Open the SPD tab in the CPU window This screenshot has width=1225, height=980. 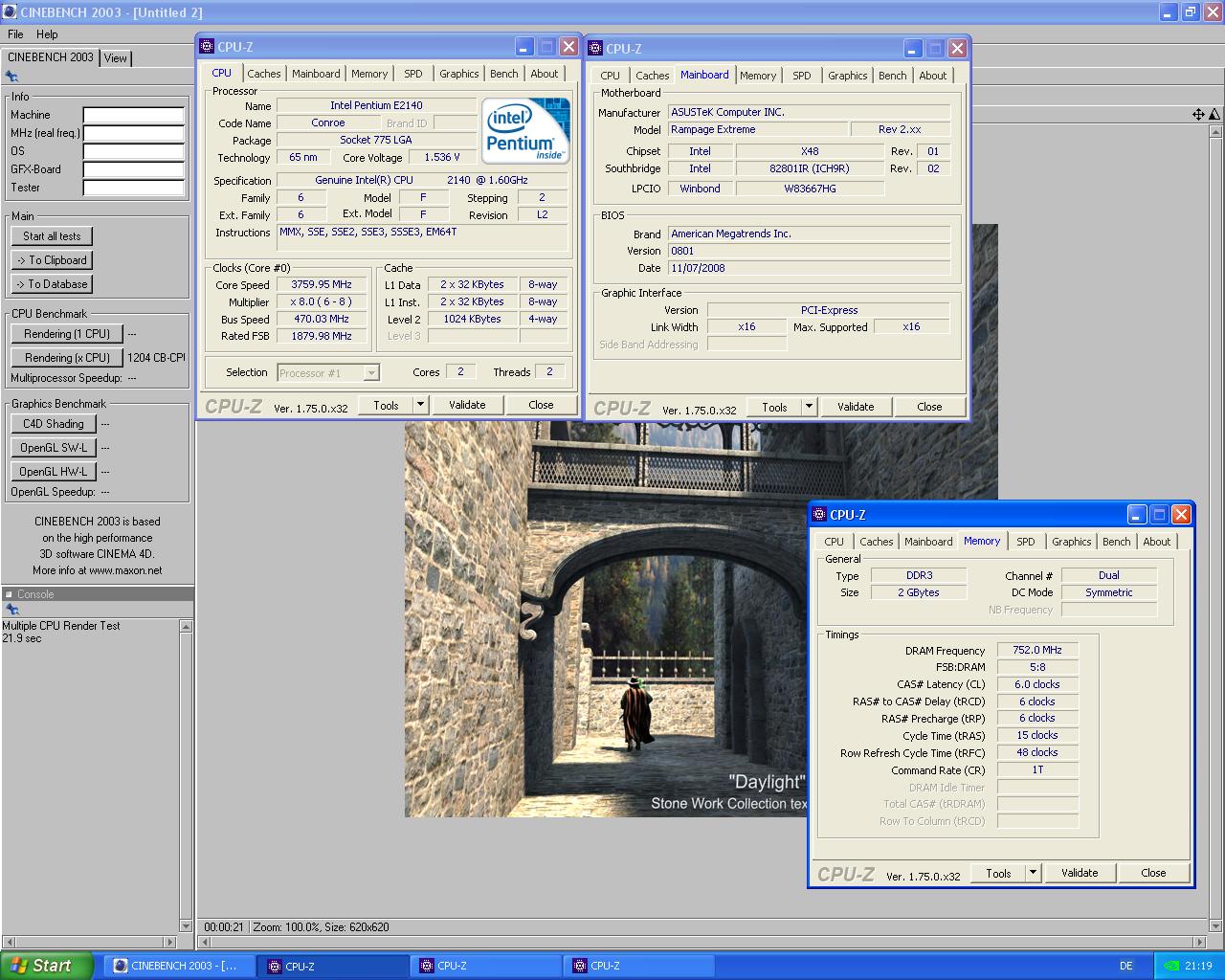(x=412, y=74)
